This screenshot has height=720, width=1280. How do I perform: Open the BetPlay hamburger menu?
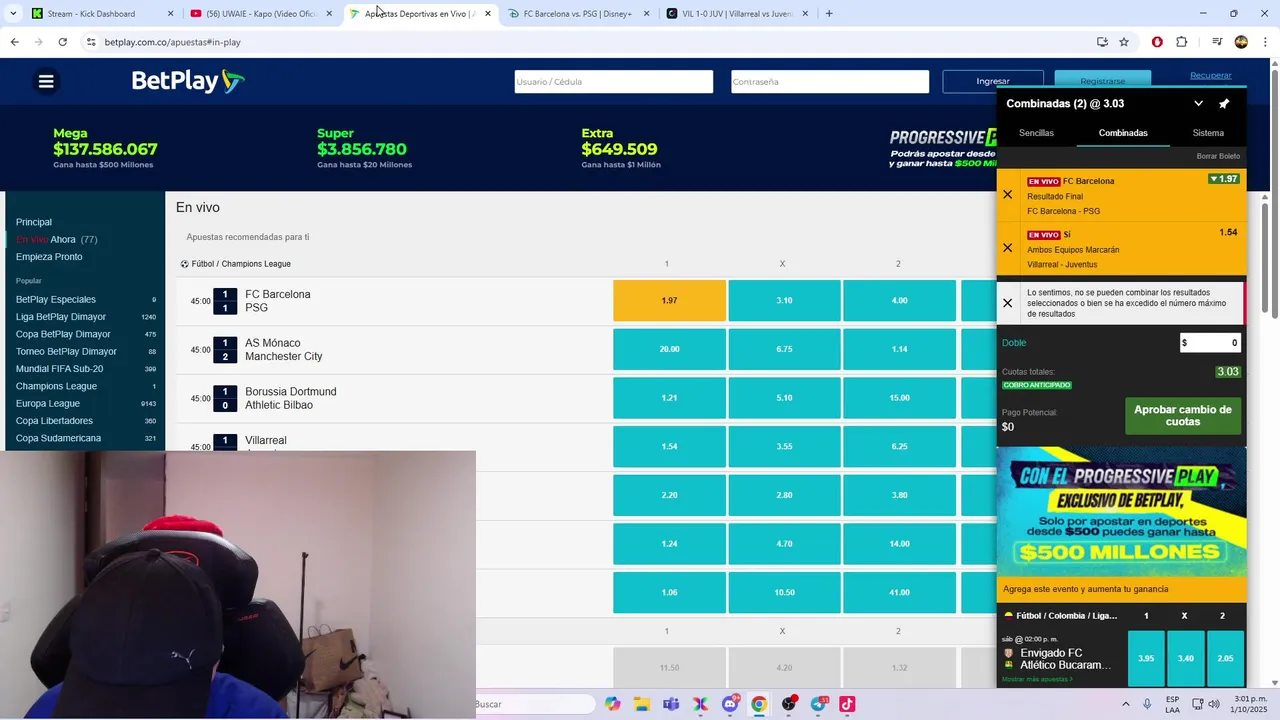point(46,81)
